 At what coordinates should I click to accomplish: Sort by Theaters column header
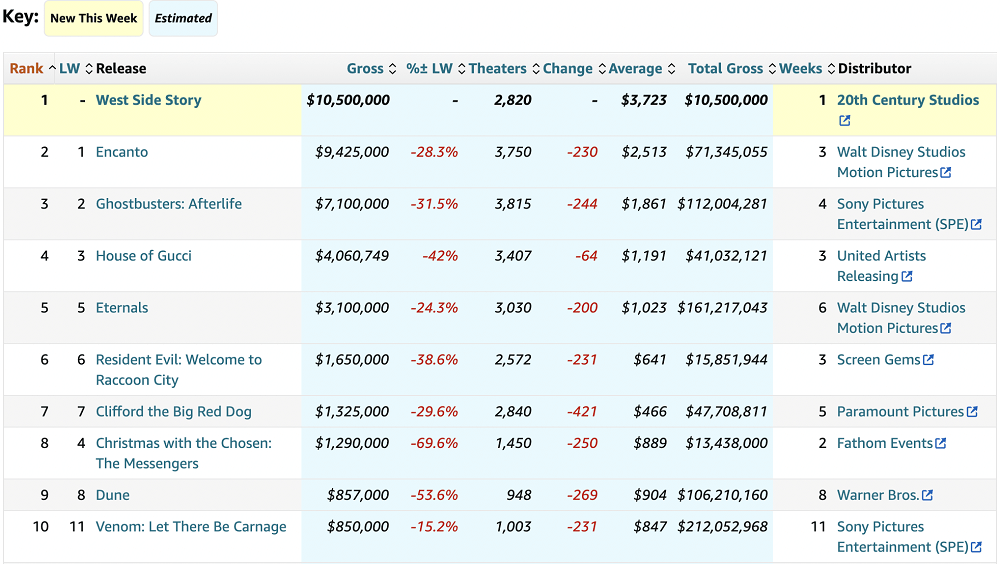click(497, 69)
